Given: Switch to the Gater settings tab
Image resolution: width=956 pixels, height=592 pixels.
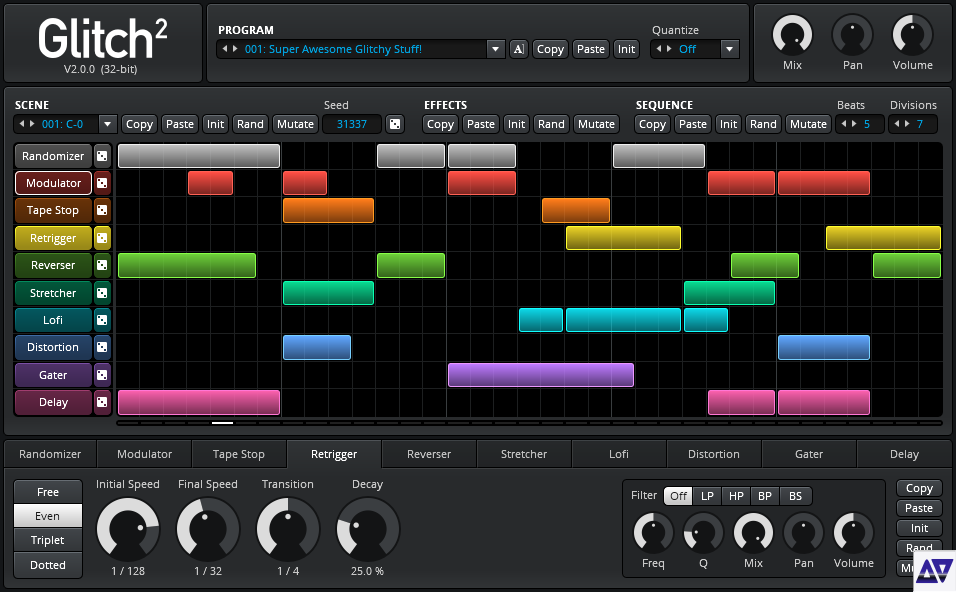Looking at the screenshot, I should point(808,454).
